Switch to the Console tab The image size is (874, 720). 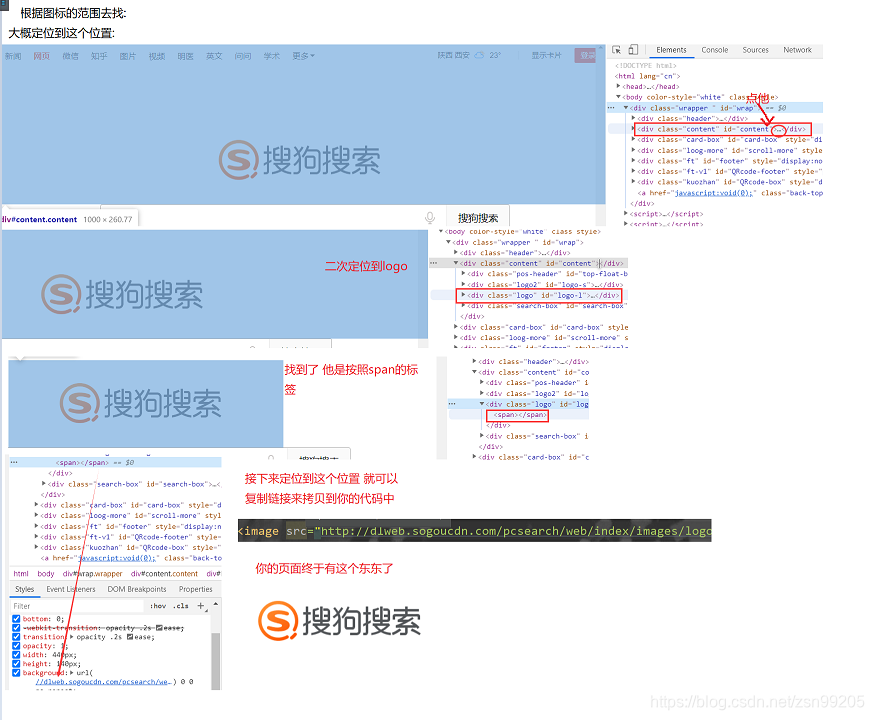(x=715, y=50)
